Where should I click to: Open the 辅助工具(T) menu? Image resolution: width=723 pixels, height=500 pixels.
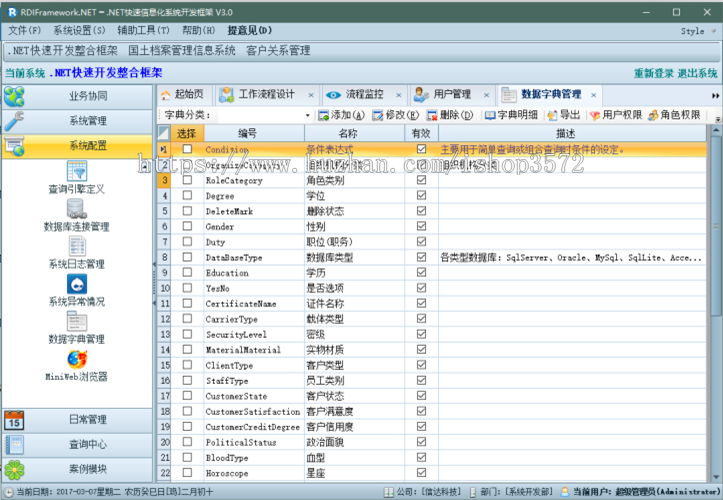point(143,31)
